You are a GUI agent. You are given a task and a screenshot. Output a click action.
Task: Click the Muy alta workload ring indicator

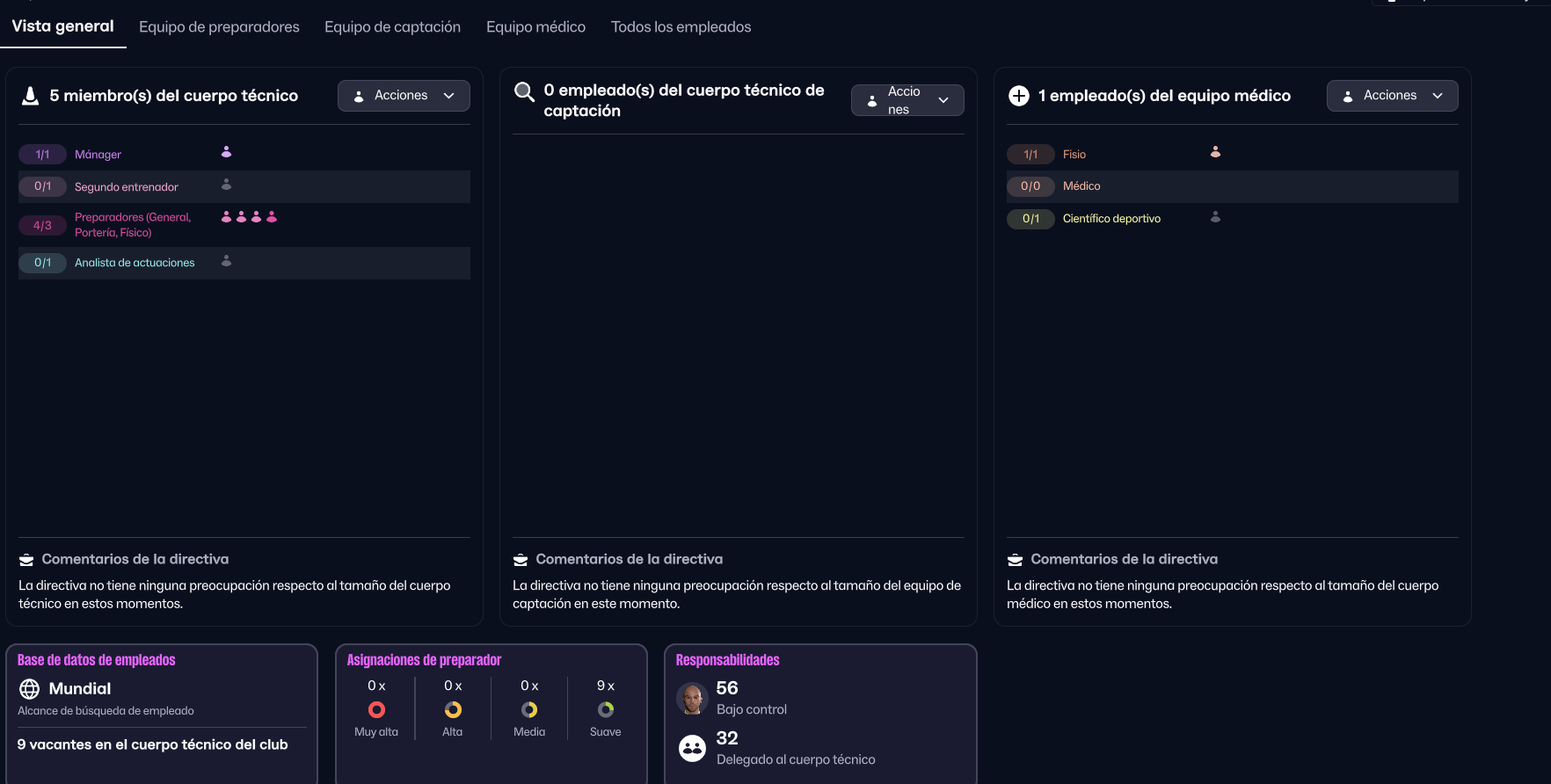(376, 709)
